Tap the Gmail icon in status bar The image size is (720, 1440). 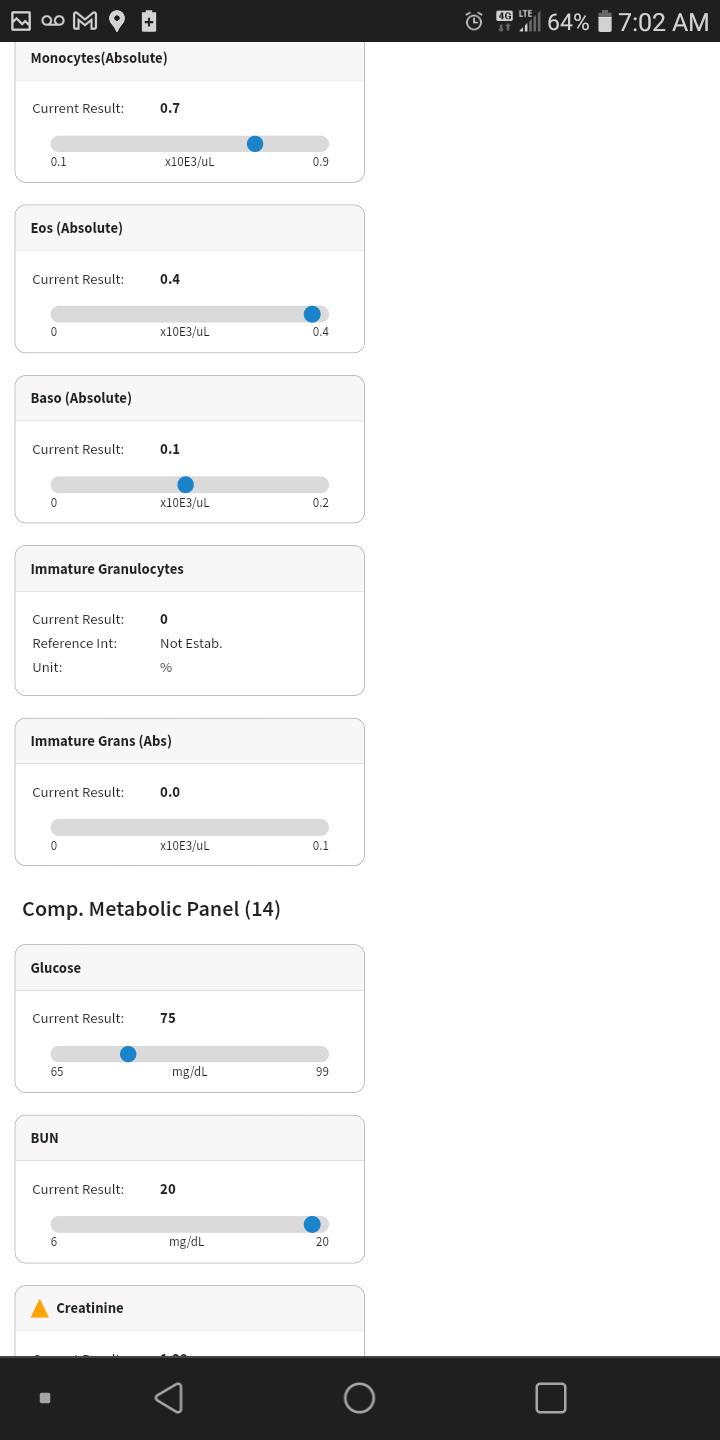pos(85,20)
